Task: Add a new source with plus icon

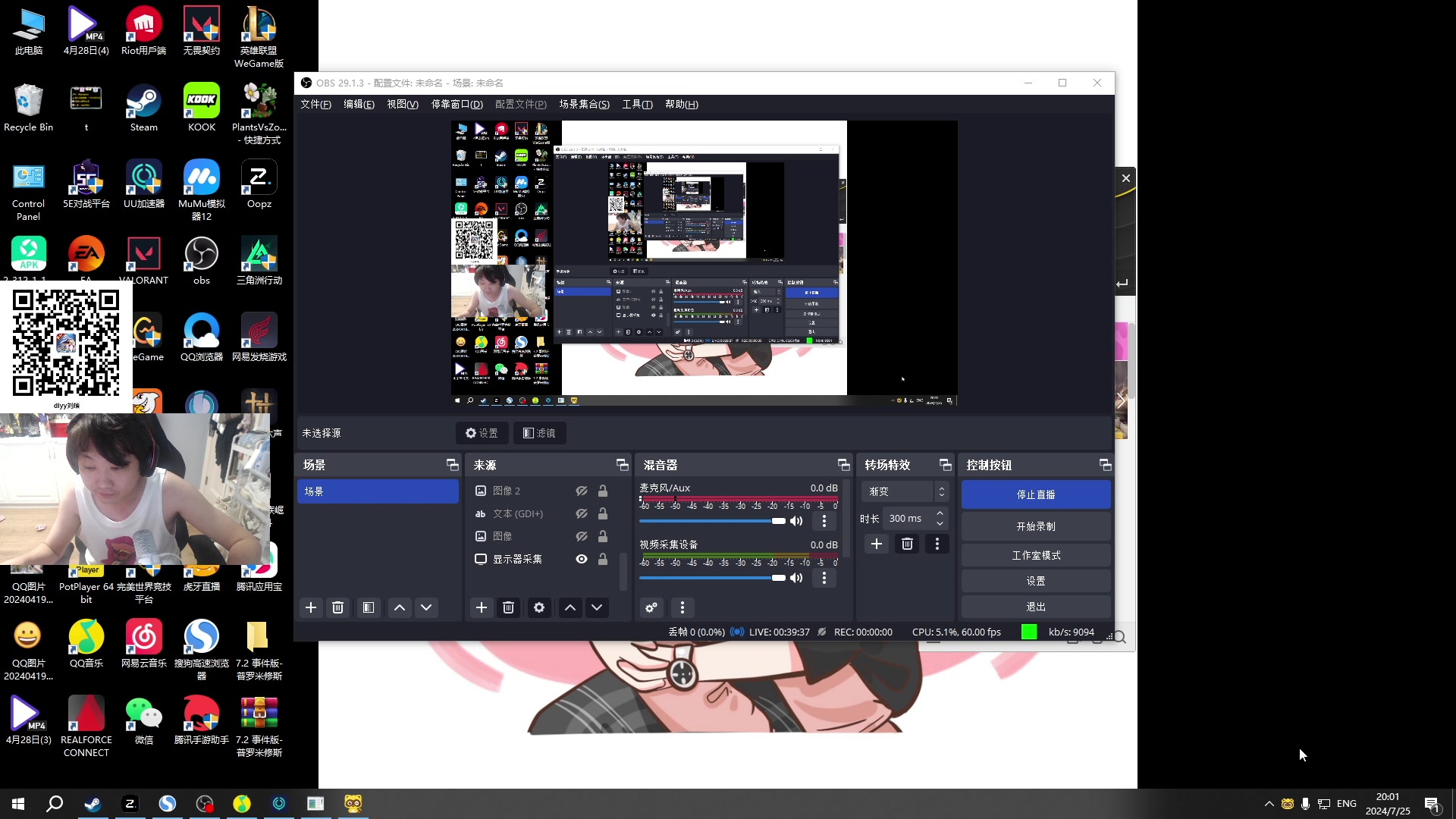Action: pos(481,607)
